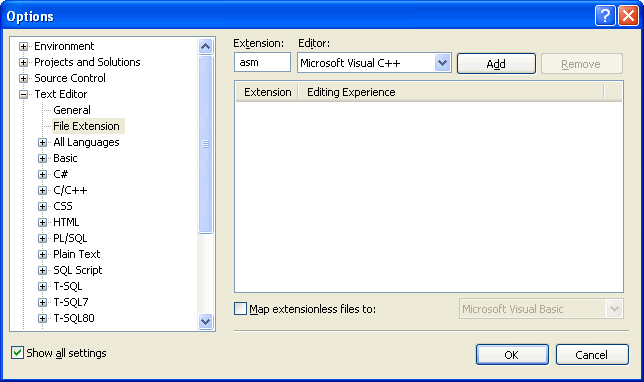Viewport: 644px width, 382px height.
Task: Expand the Environment tree node
Action: (23, 46)
